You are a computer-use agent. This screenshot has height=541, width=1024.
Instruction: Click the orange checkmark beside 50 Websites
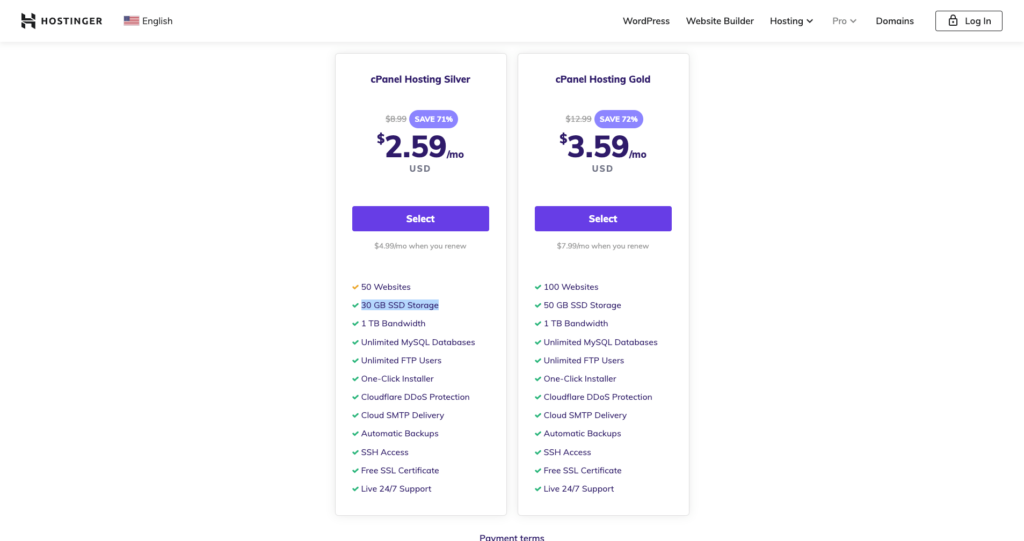[x=355, y=287]
